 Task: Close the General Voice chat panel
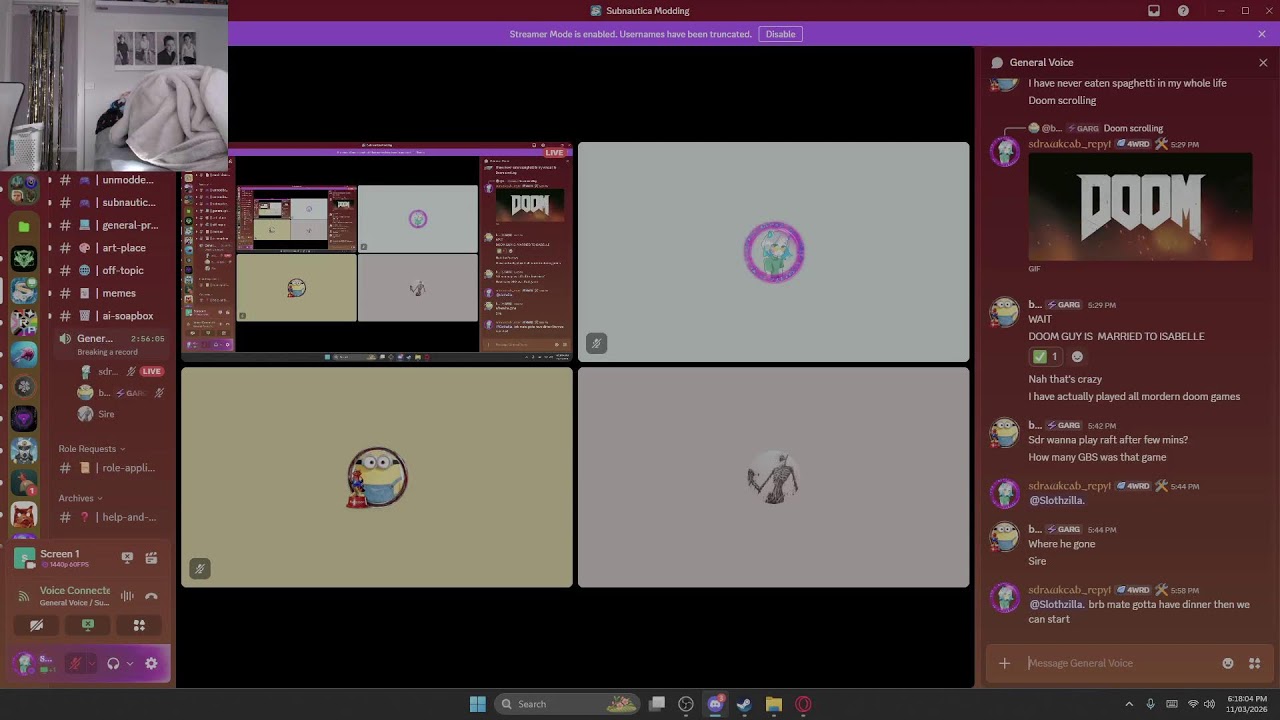(1263, 62)
